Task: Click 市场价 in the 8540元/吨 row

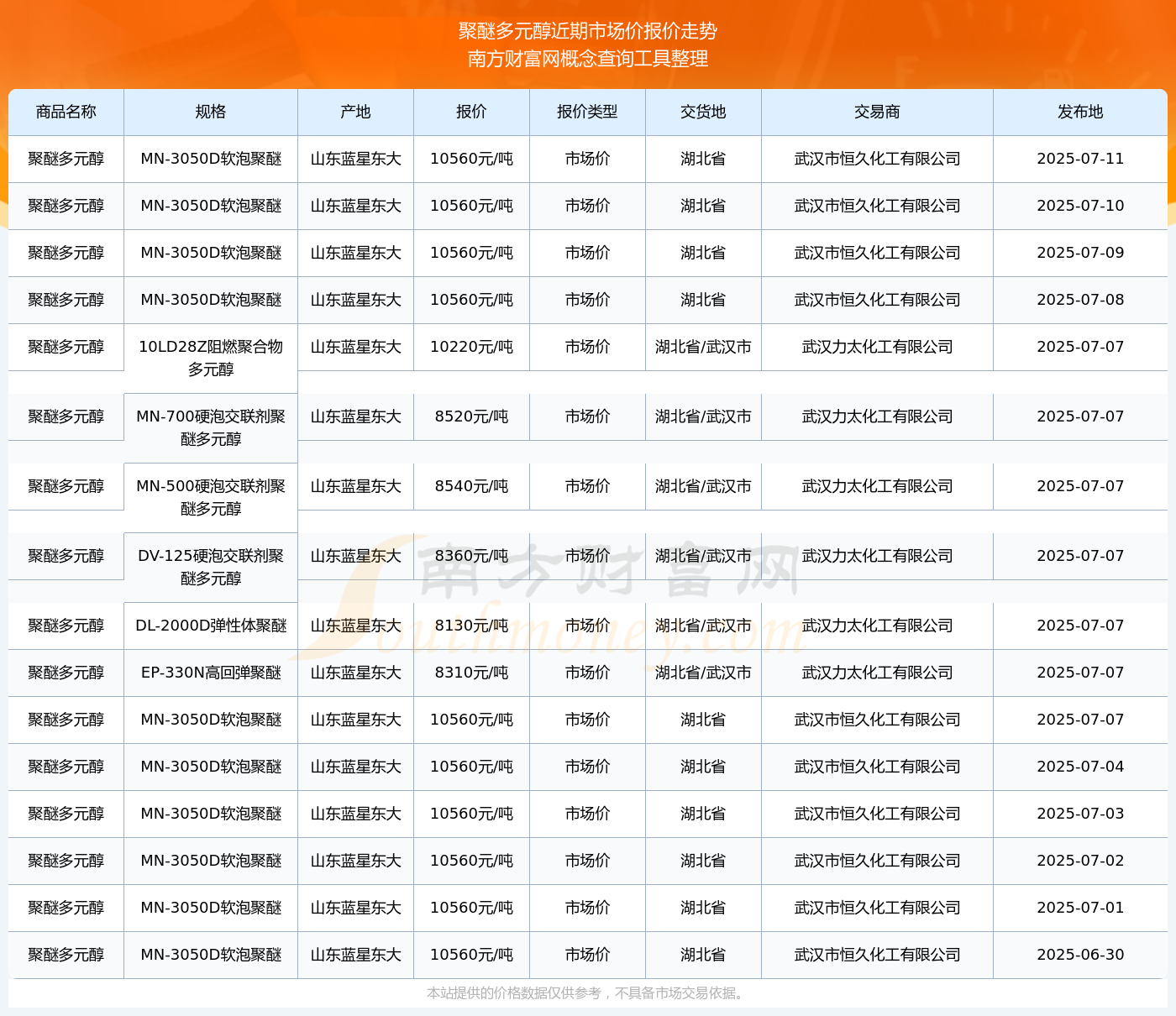Action: (588, 486)
